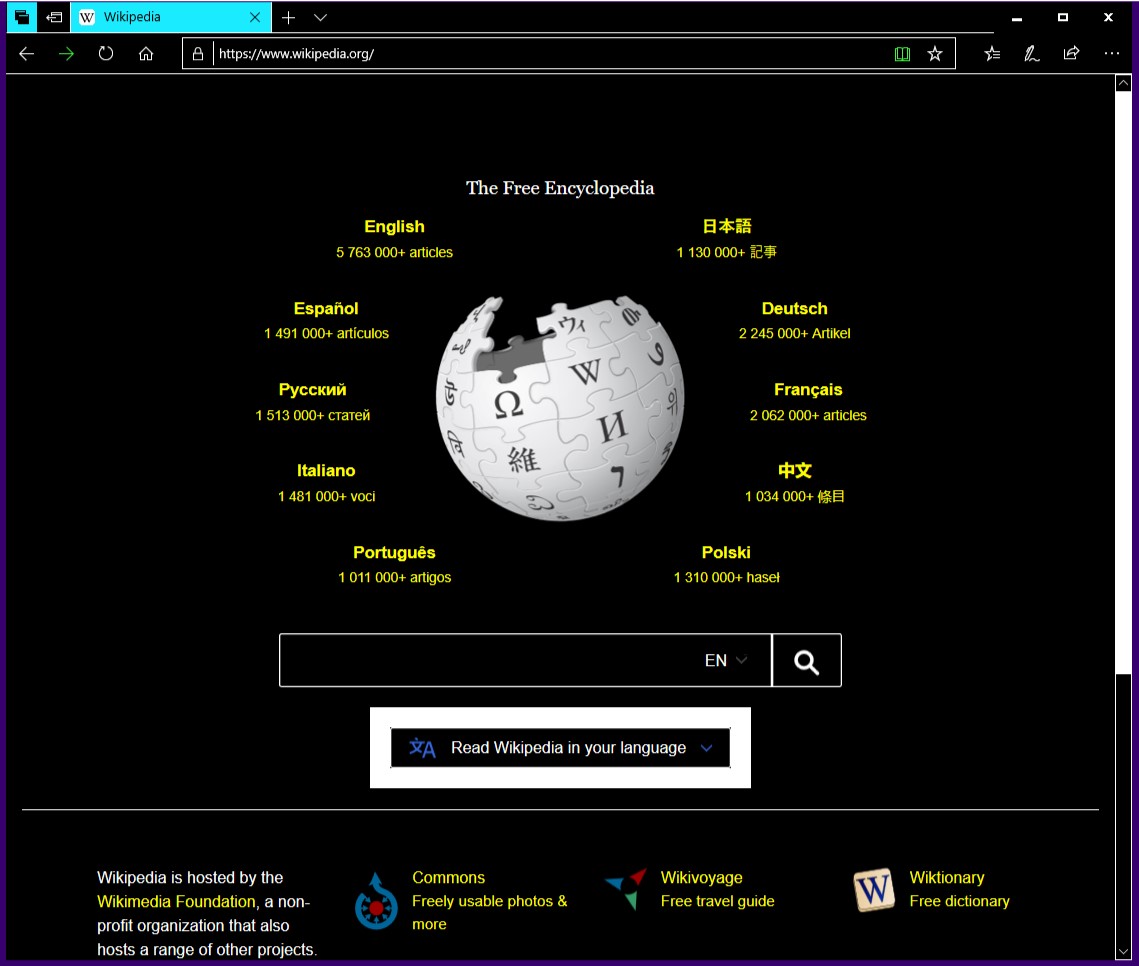Click the Wikimedia Foundation link
The width and height of the screenshot is (1139, 966).
tap(176, 901)
